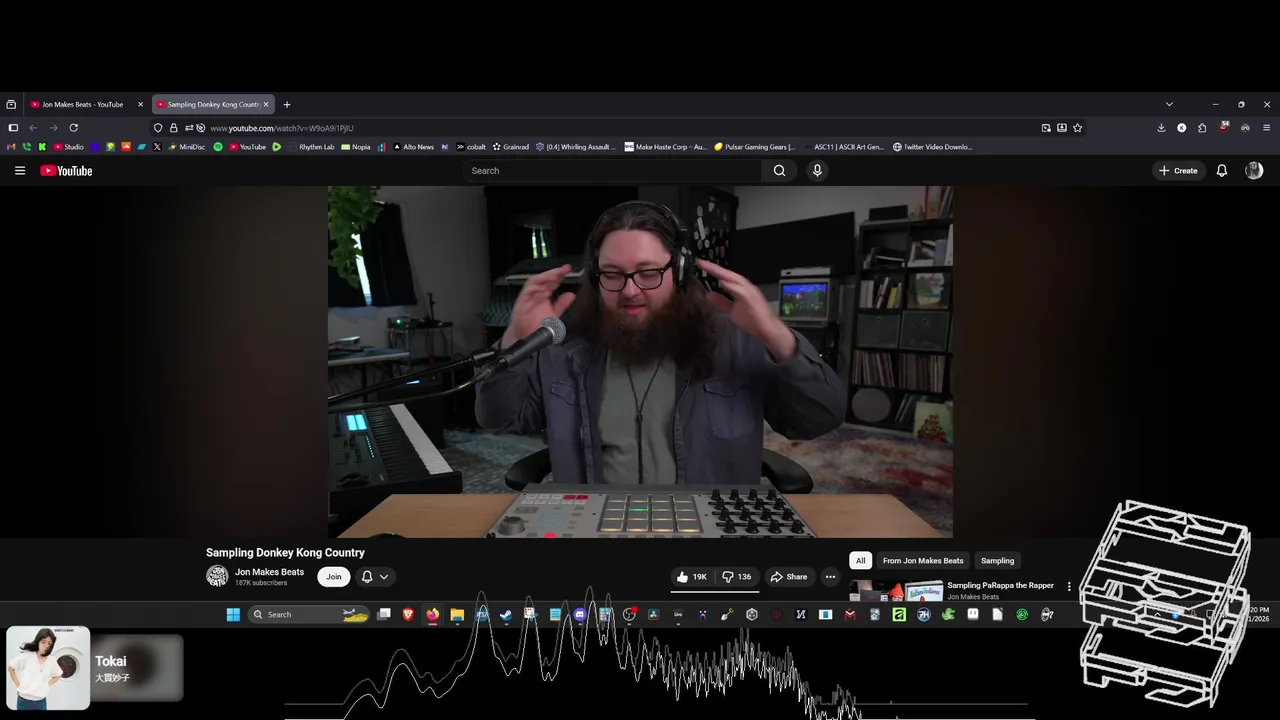Open File Explorer from the taskbar

click(457, 615)
